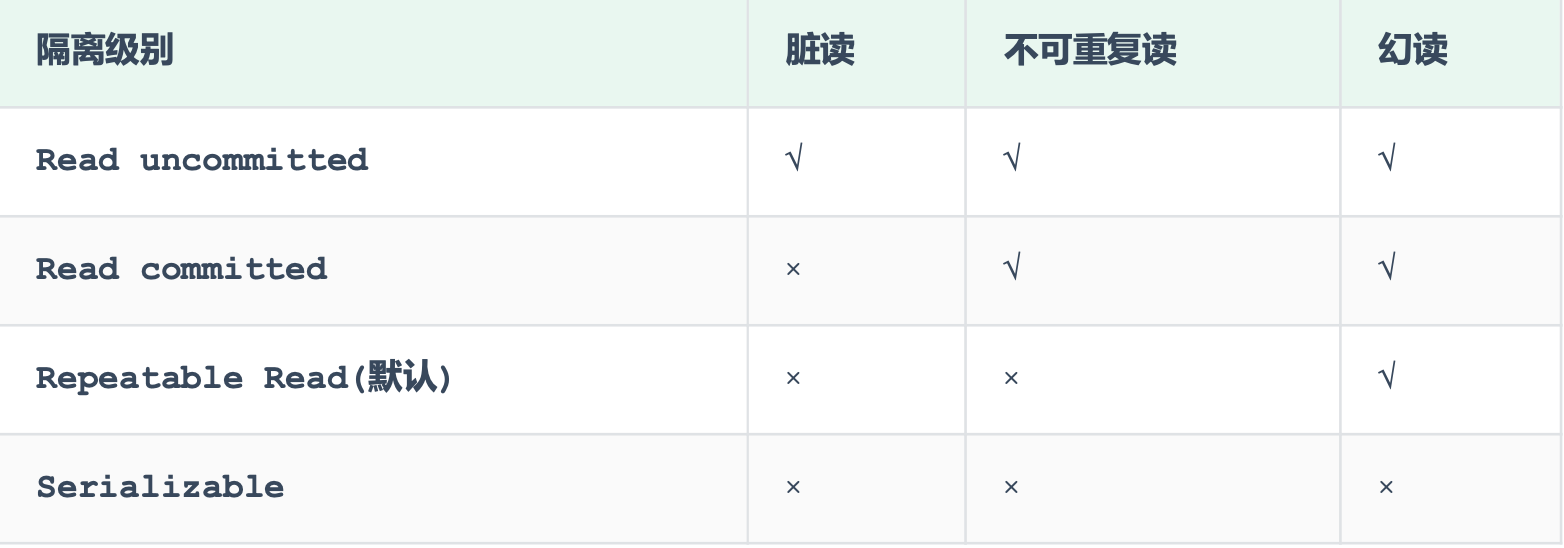Click Read committed 幻读 check mark
This screenshot has width=1564, height=548.
[1386, 269]
